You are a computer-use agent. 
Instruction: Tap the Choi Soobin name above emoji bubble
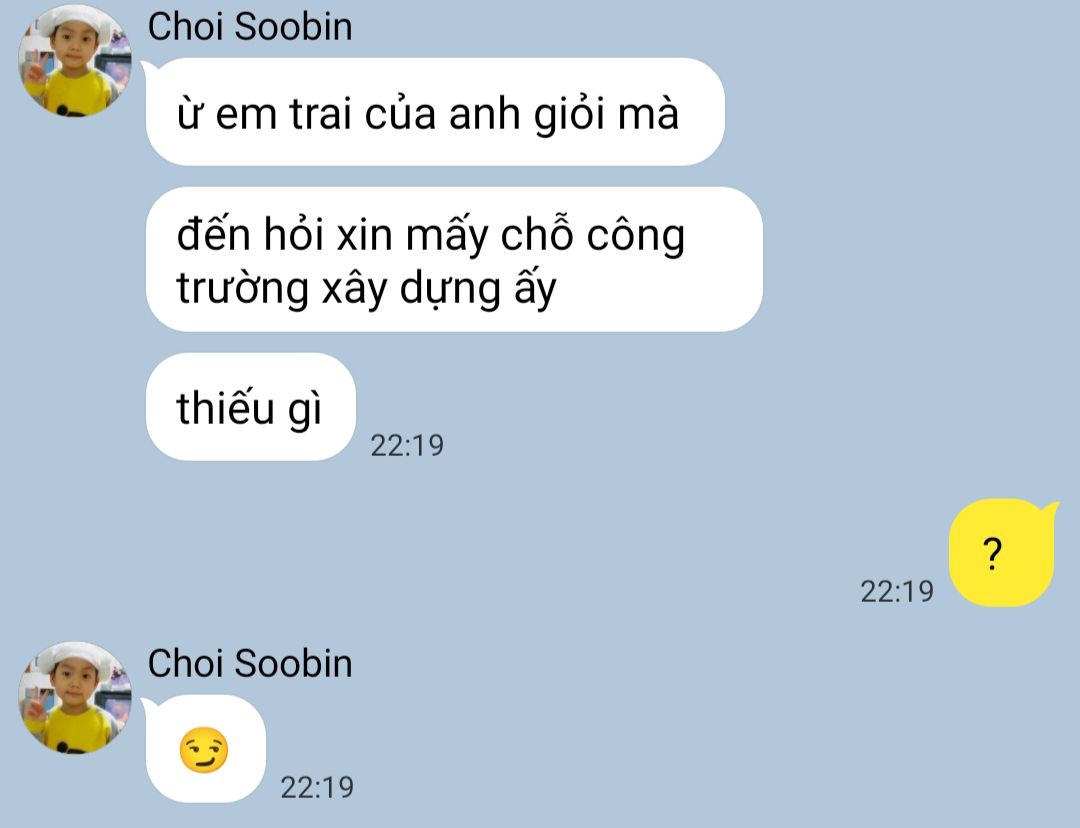(x=250, y=663)
